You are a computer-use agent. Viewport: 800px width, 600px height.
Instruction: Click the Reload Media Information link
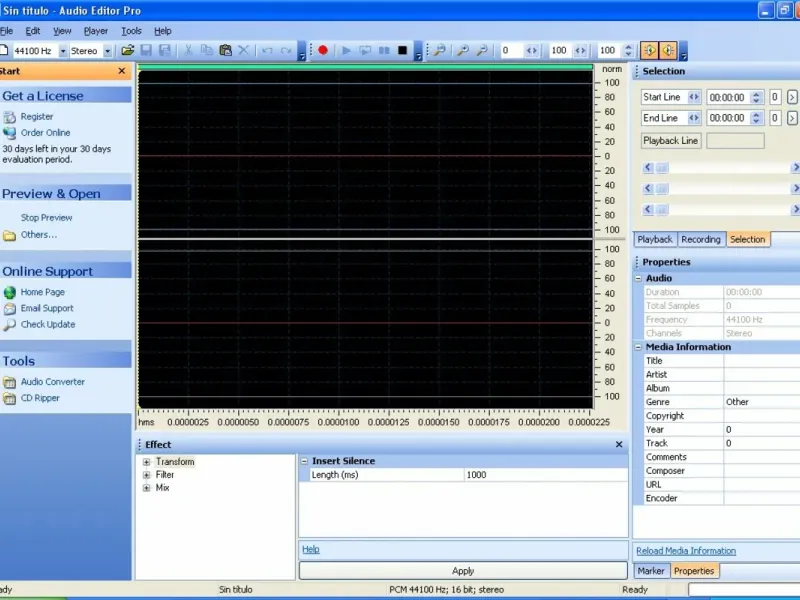(x=686, y=550)
